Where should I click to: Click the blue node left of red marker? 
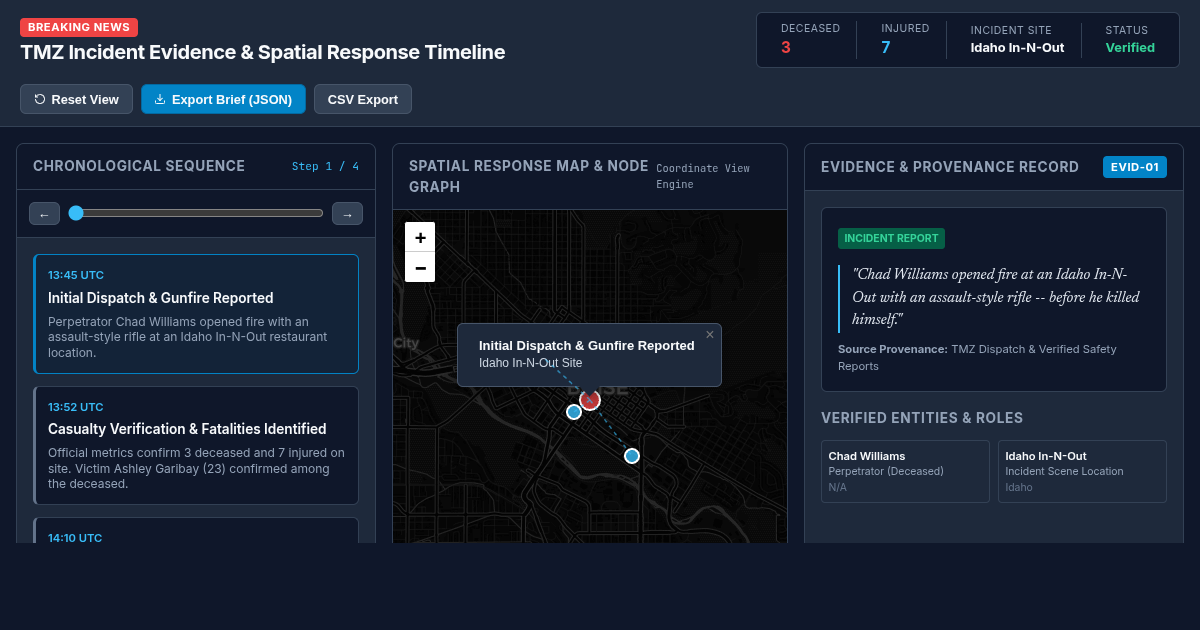coord(574,412)
